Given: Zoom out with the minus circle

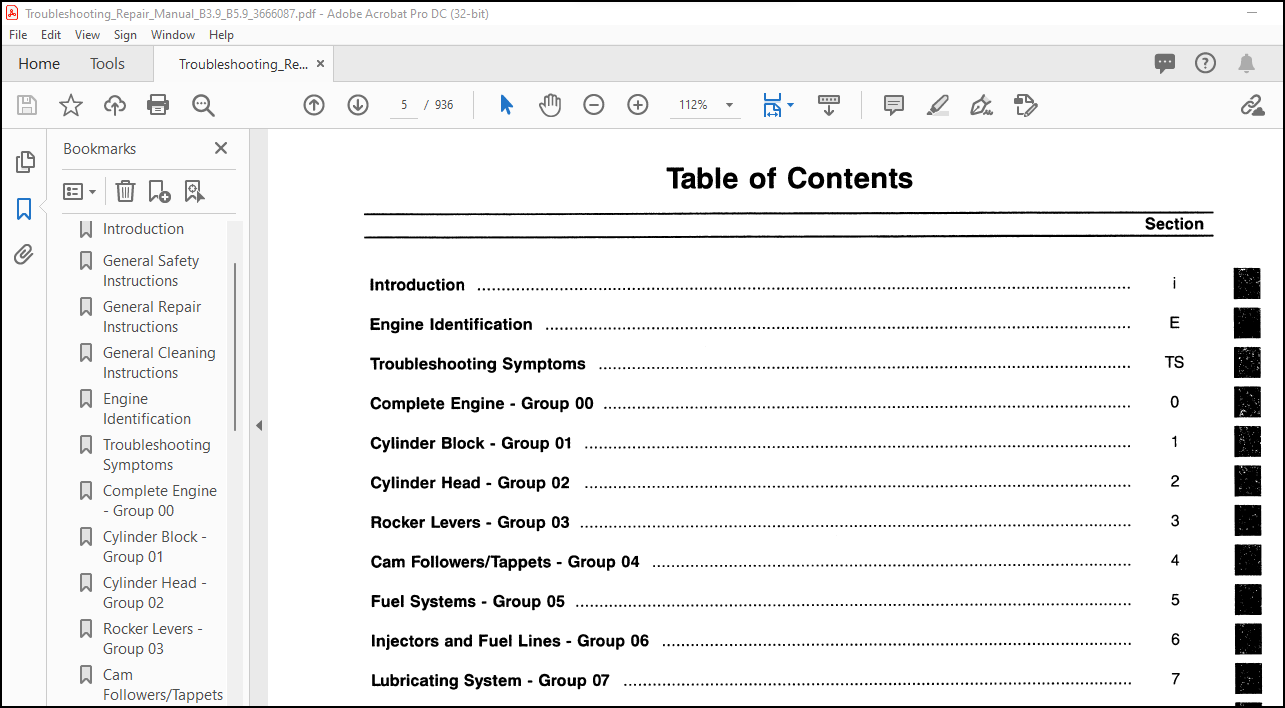Looking at the screenshot, I should point(594,105).
